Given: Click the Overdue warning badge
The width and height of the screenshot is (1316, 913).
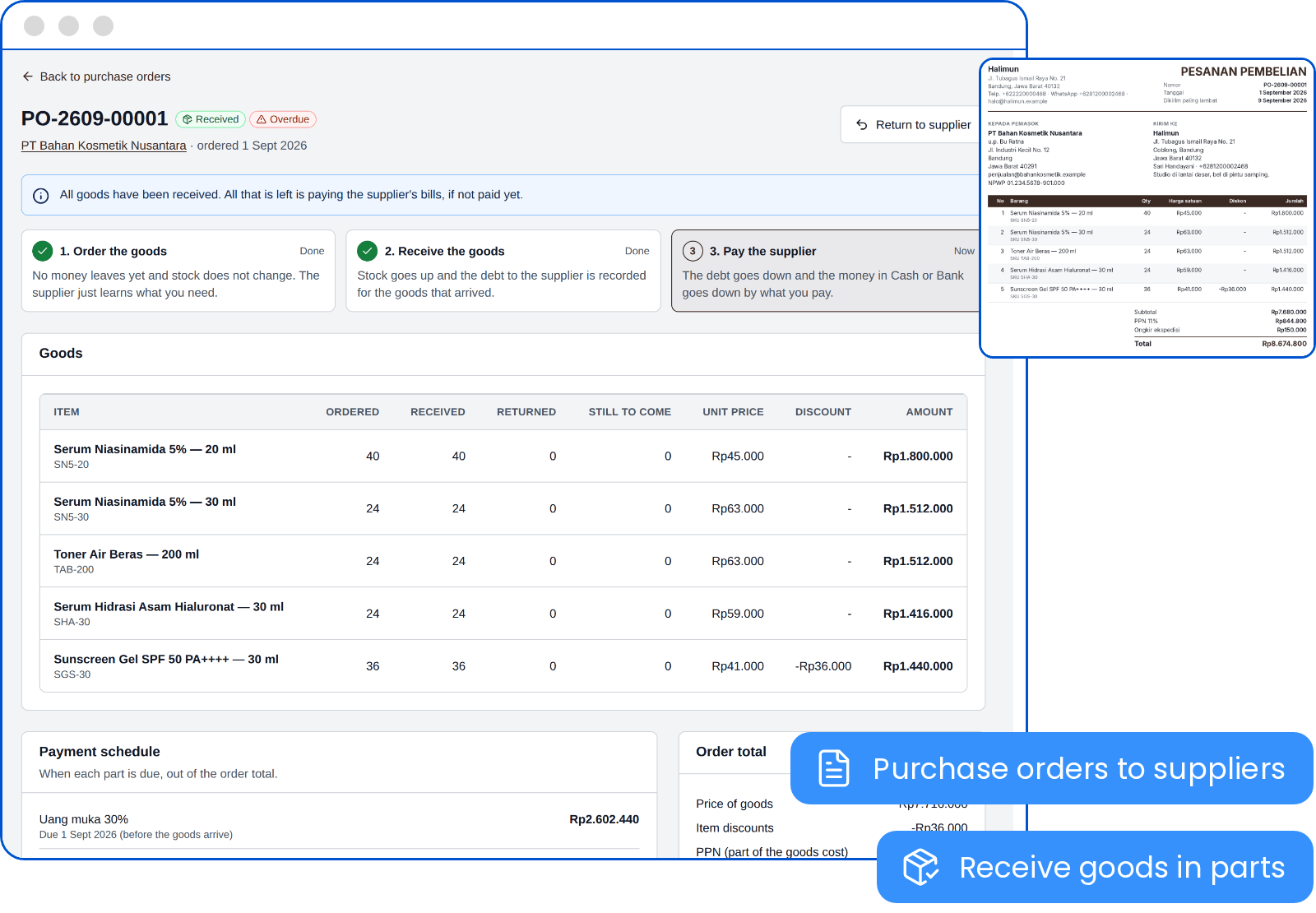Looking at the screenshot, I should coord(283,119).
